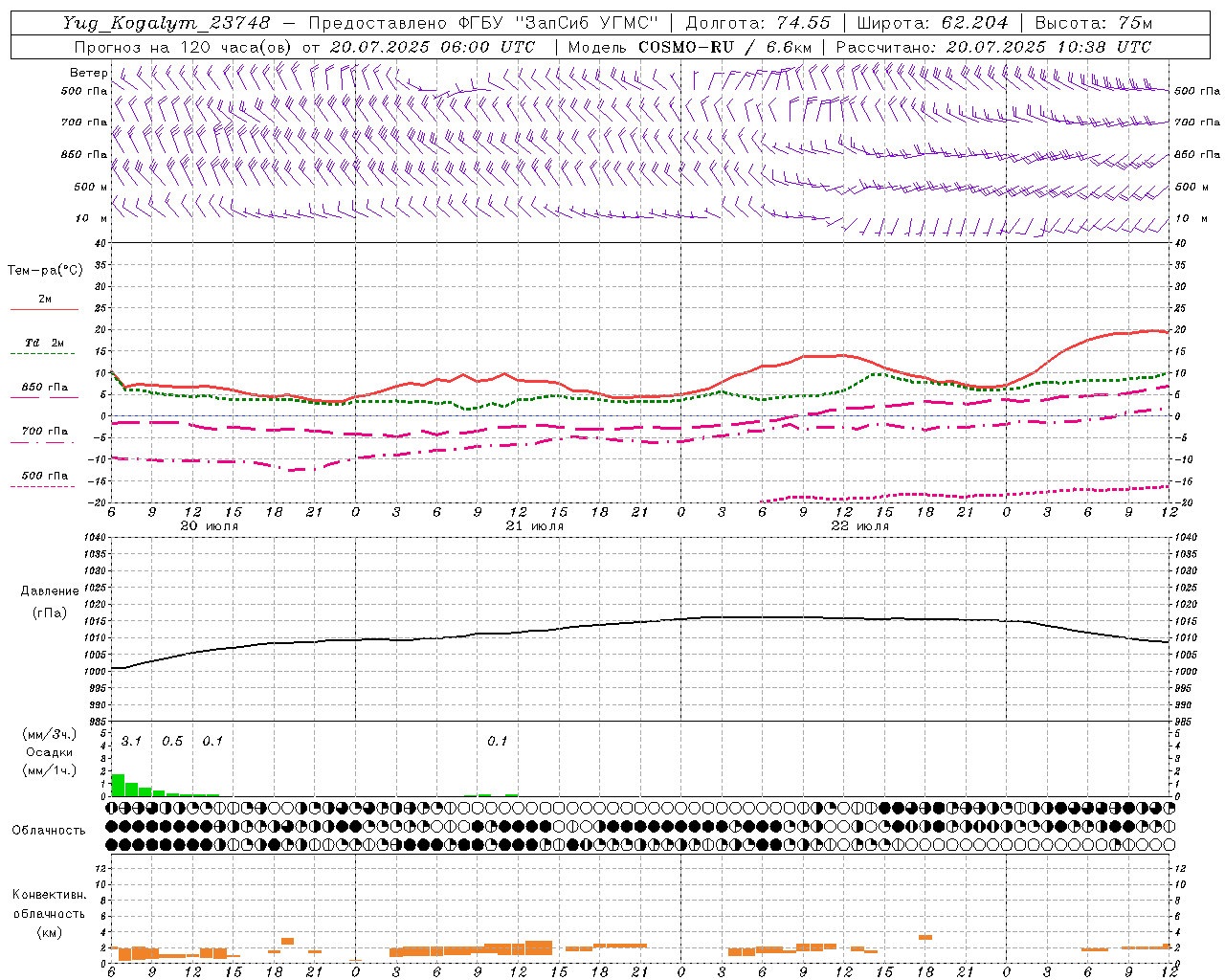
Task: Click the station name Yug_Kogalym_23748
Action: [166, 22]
